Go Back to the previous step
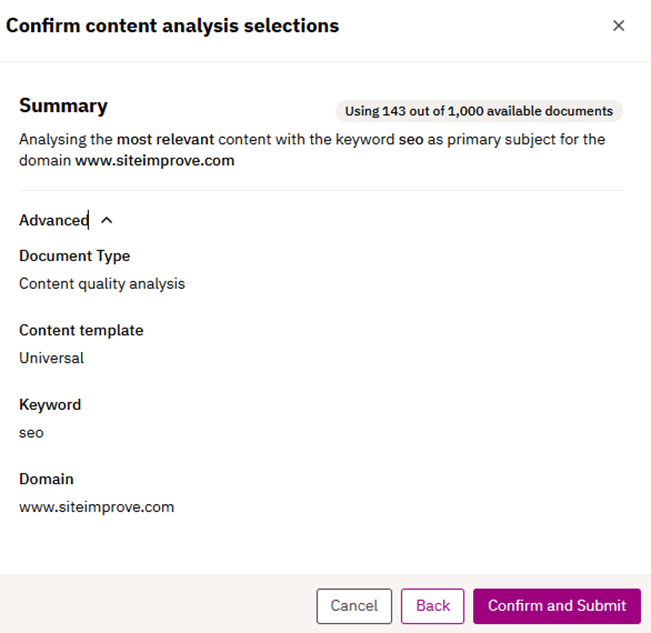Screen dimensions: 651x633 (x=432, y=606)
